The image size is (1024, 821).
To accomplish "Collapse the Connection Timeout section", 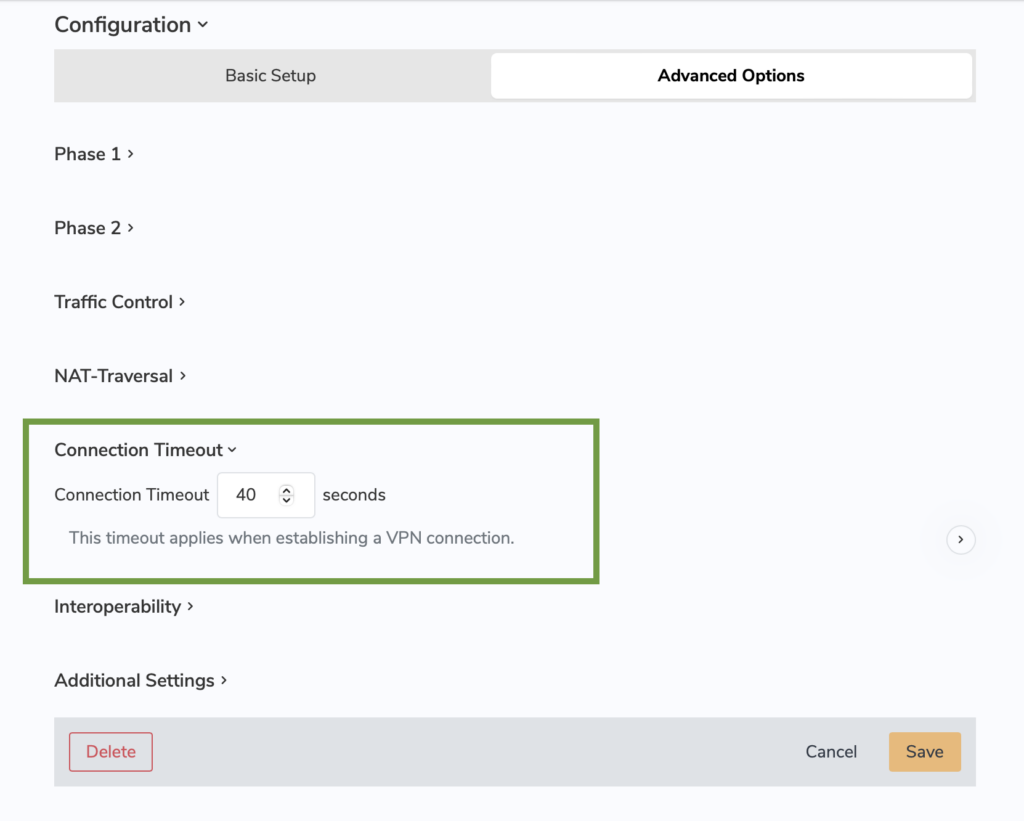I will 146,450.
